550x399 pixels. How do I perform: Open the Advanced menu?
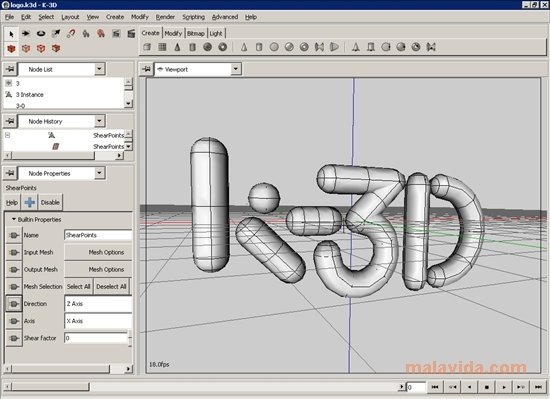pyautogui.click(x=225, y=17)
